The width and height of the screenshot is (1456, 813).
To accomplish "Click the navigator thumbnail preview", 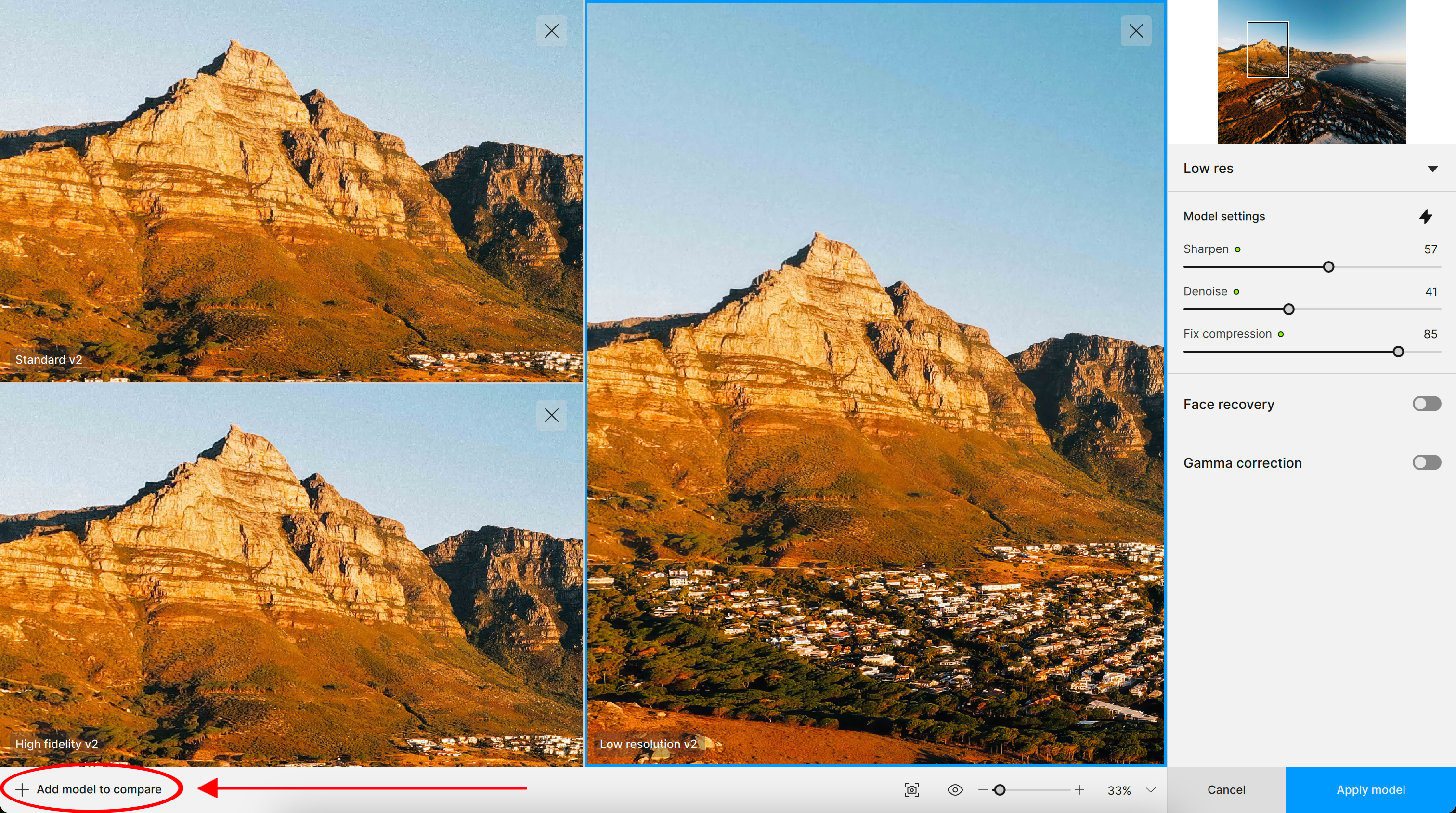I will (1311, 72).
